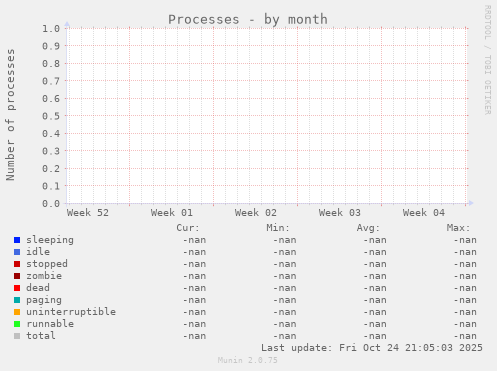Click the green runnable legend swatch
Image resolution: width=497 pixels, height=371 pixels.
click(17, 324)
